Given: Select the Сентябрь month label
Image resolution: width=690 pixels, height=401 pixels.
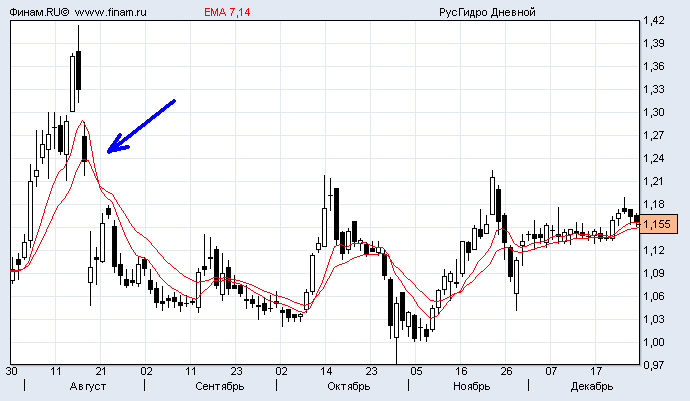Looking at the screenshot, I should [x=220, y=386].
